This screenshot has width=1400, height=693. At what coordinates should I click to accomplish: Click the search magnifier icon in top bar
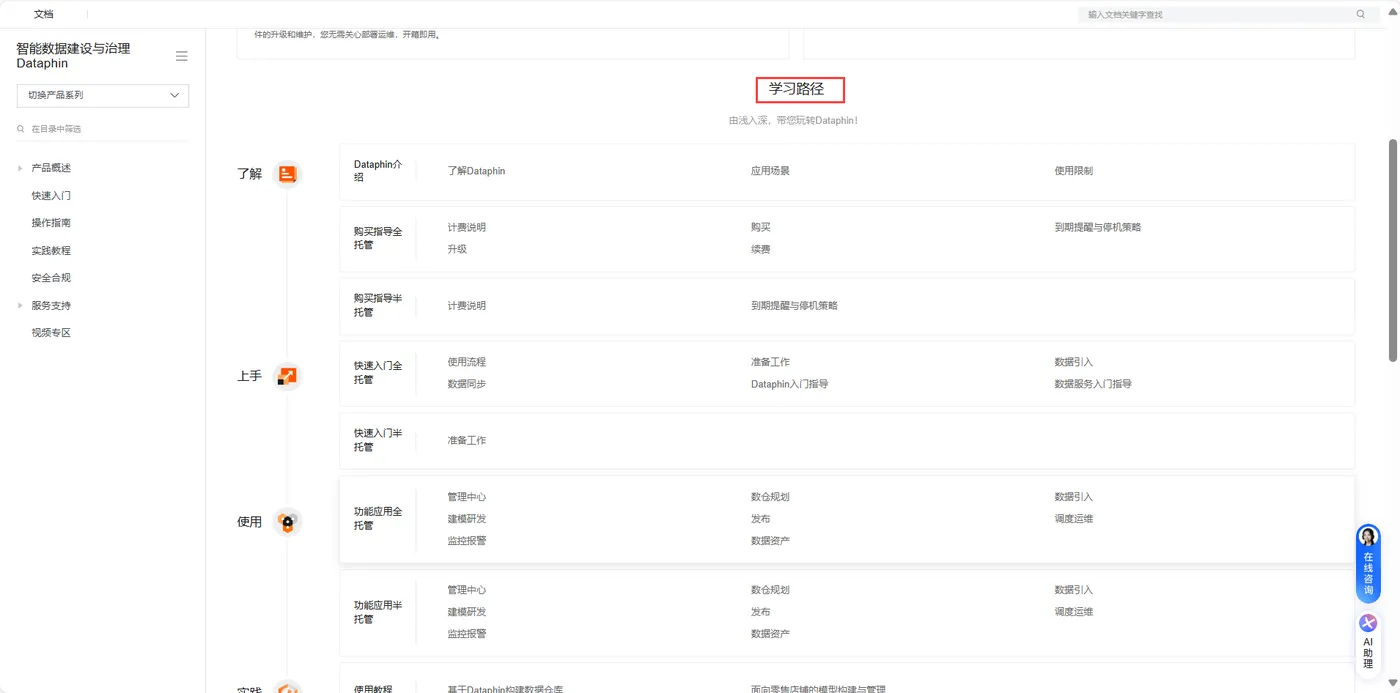(1360, 14)
